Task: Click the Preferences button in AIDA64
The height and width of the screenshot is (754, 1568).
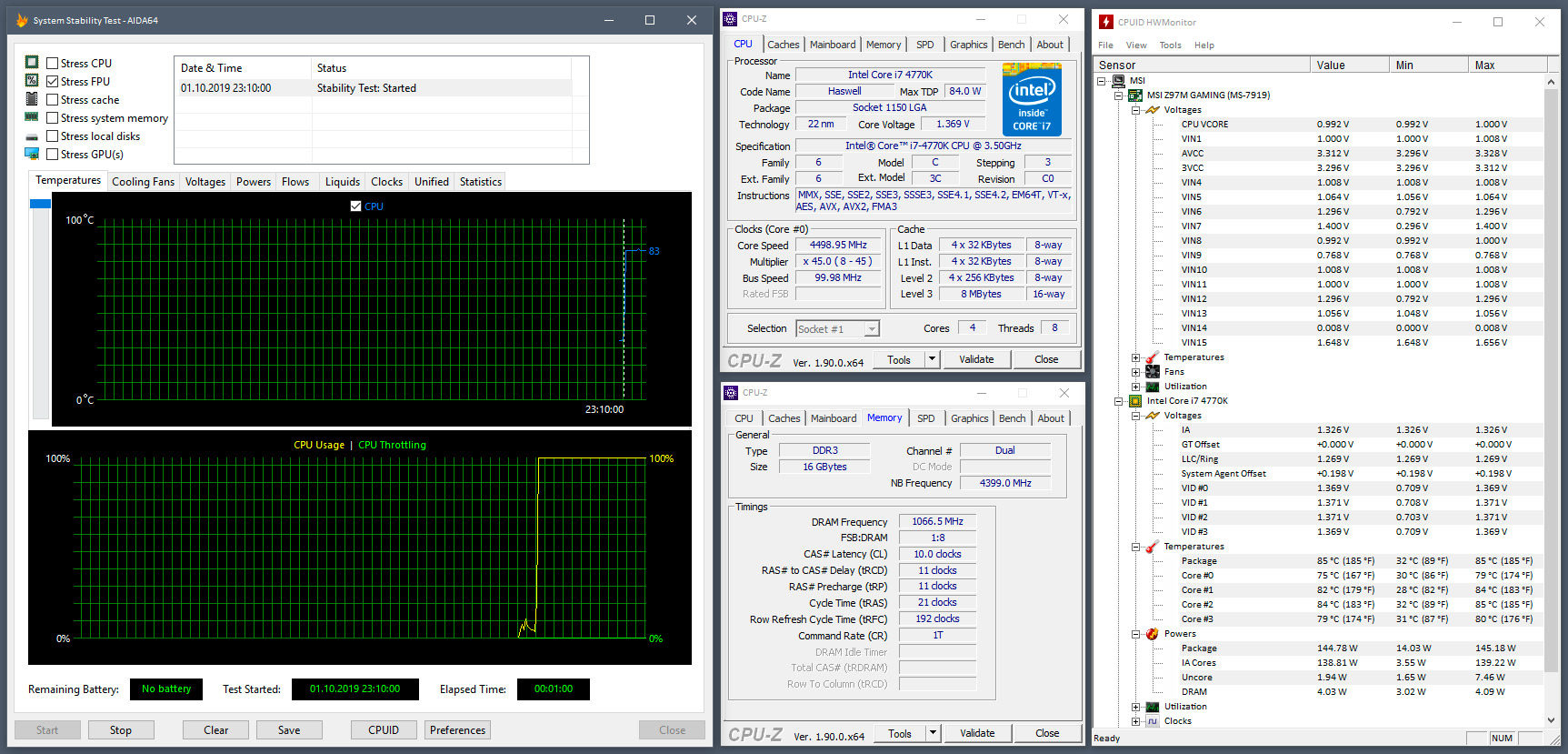Action: 458,730
